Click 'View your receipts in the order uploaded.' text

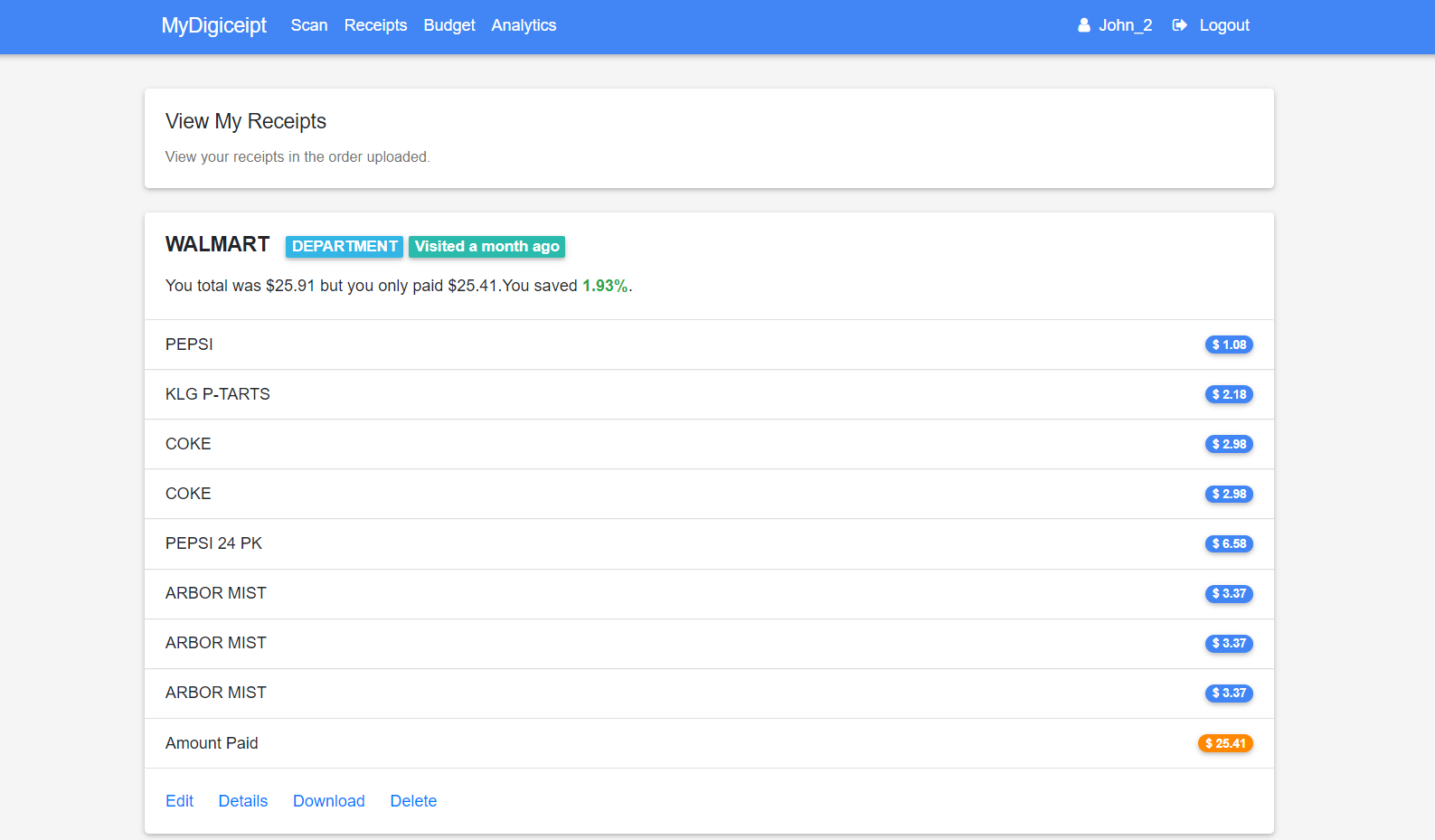[297, 156]
